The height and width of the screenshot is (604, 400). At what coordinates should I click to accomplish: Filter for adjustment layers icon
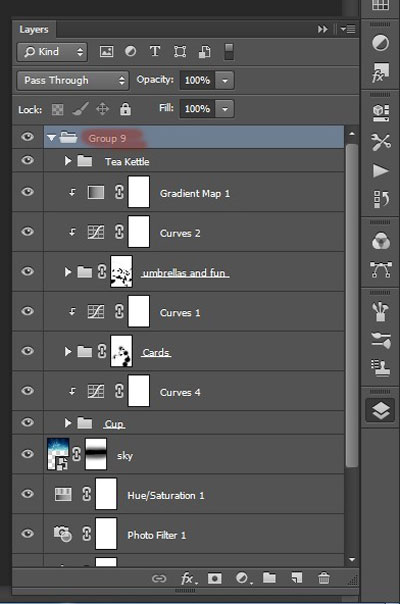131,51
